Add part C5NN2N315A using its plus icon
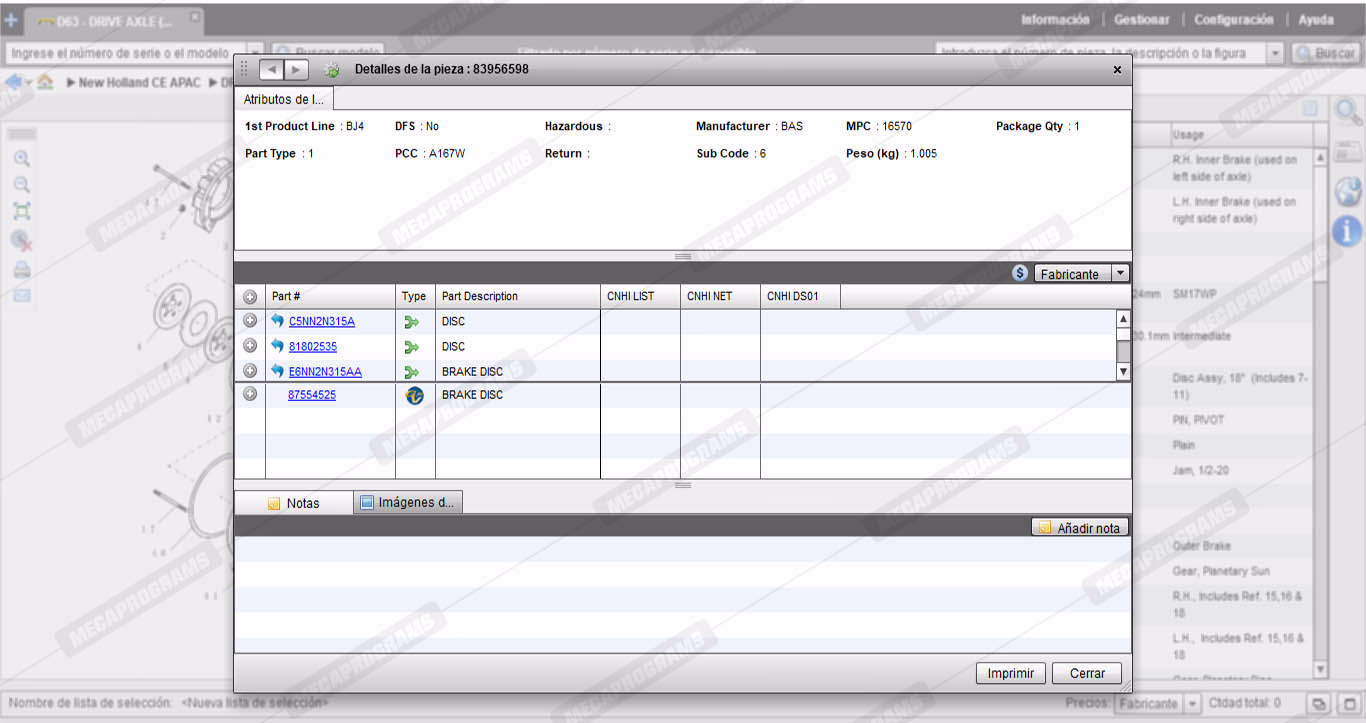The width and height of the screenshot is (1366, 723). (250, 321)
